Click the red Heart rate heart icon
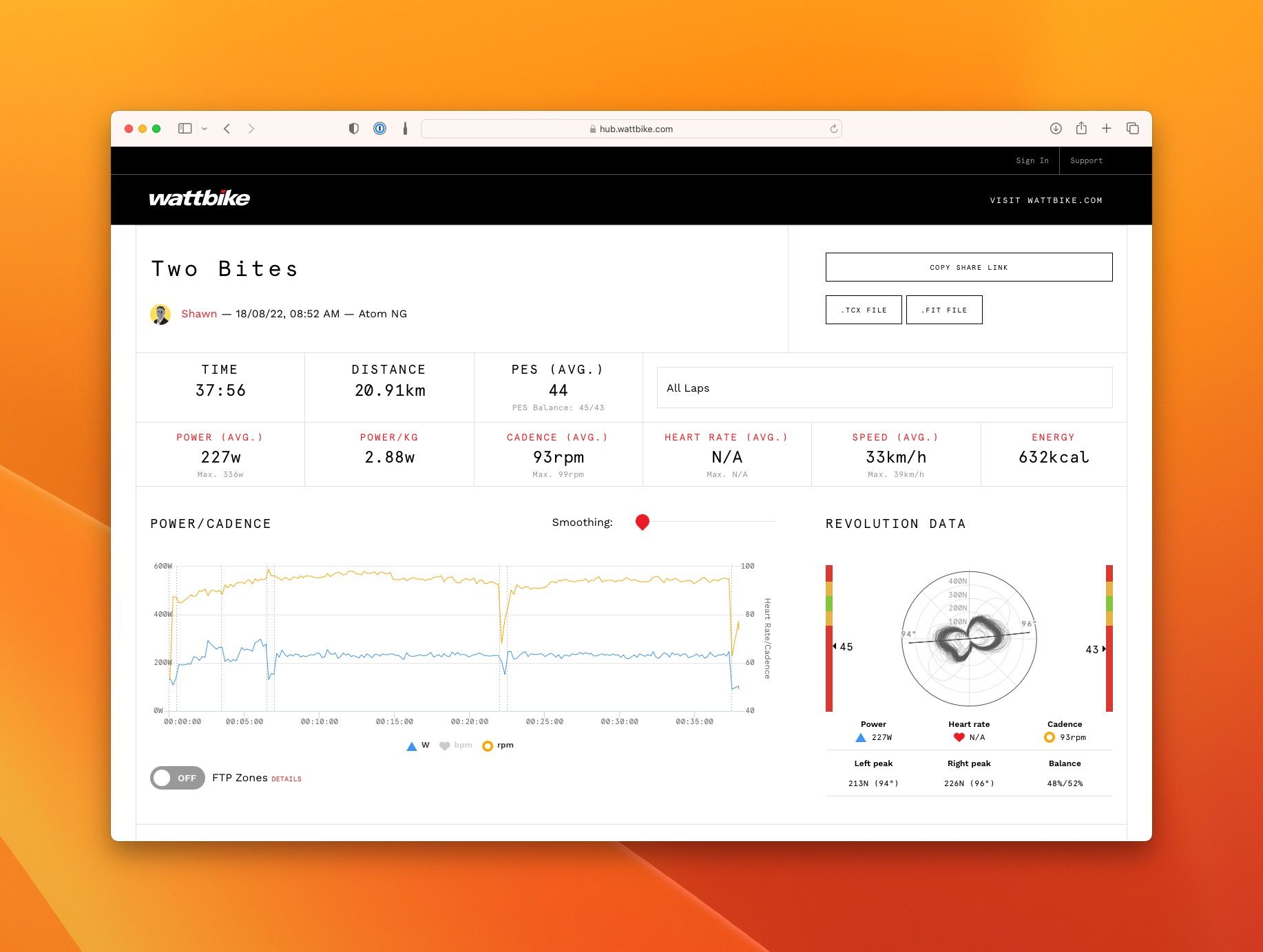 click(x=959, y=737)
